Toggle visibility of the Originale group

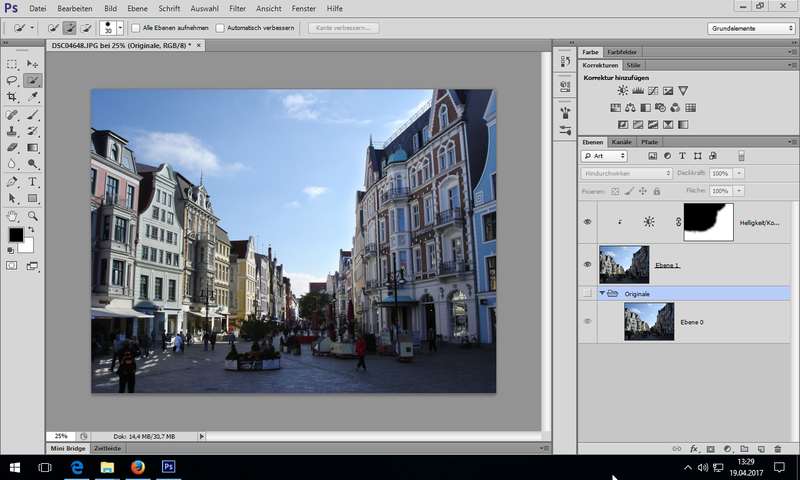pyautogui.click(x=587, y=293)
